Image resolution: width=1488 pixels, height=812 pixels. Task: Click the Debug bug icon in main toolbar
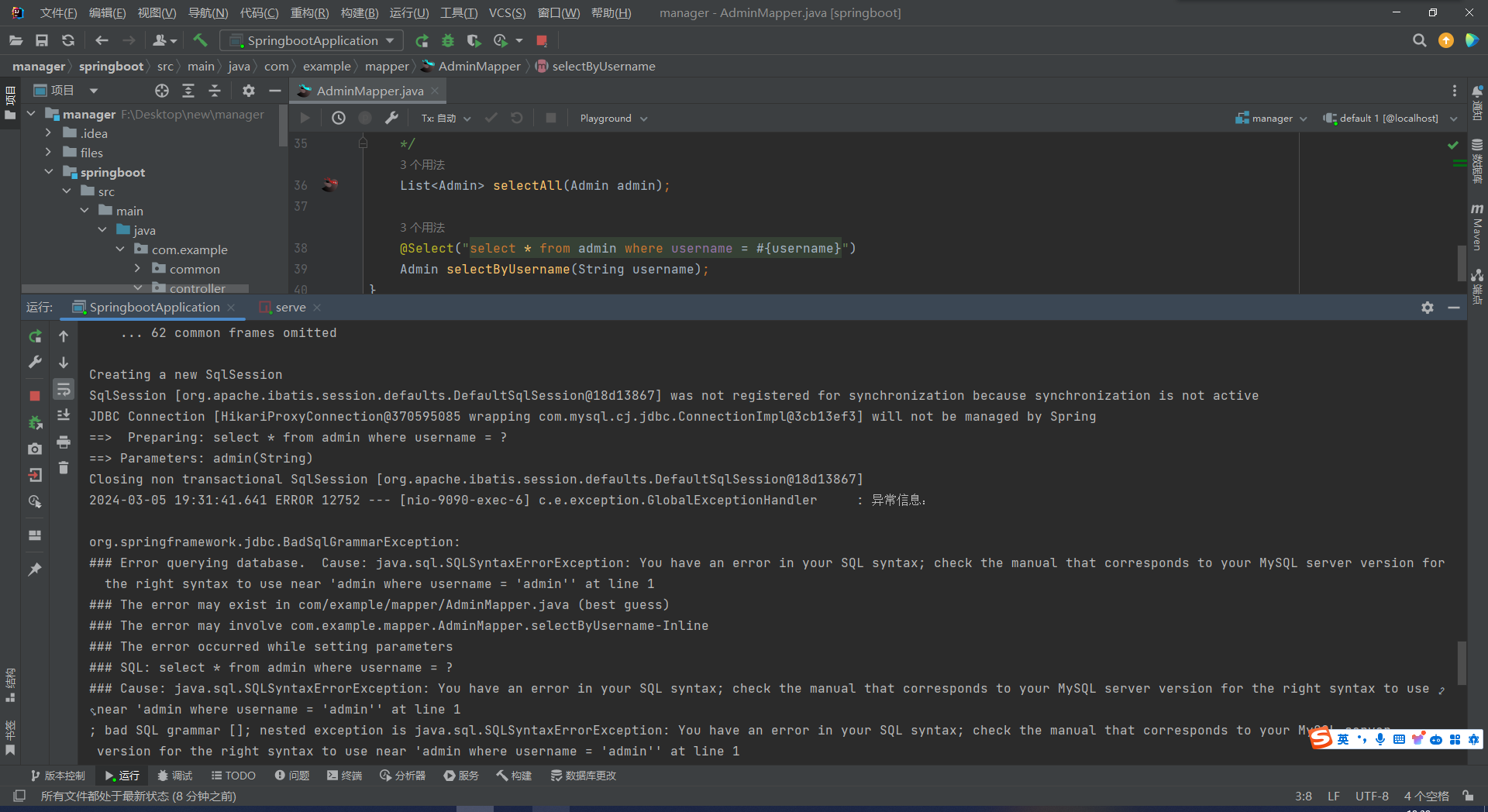448,40
